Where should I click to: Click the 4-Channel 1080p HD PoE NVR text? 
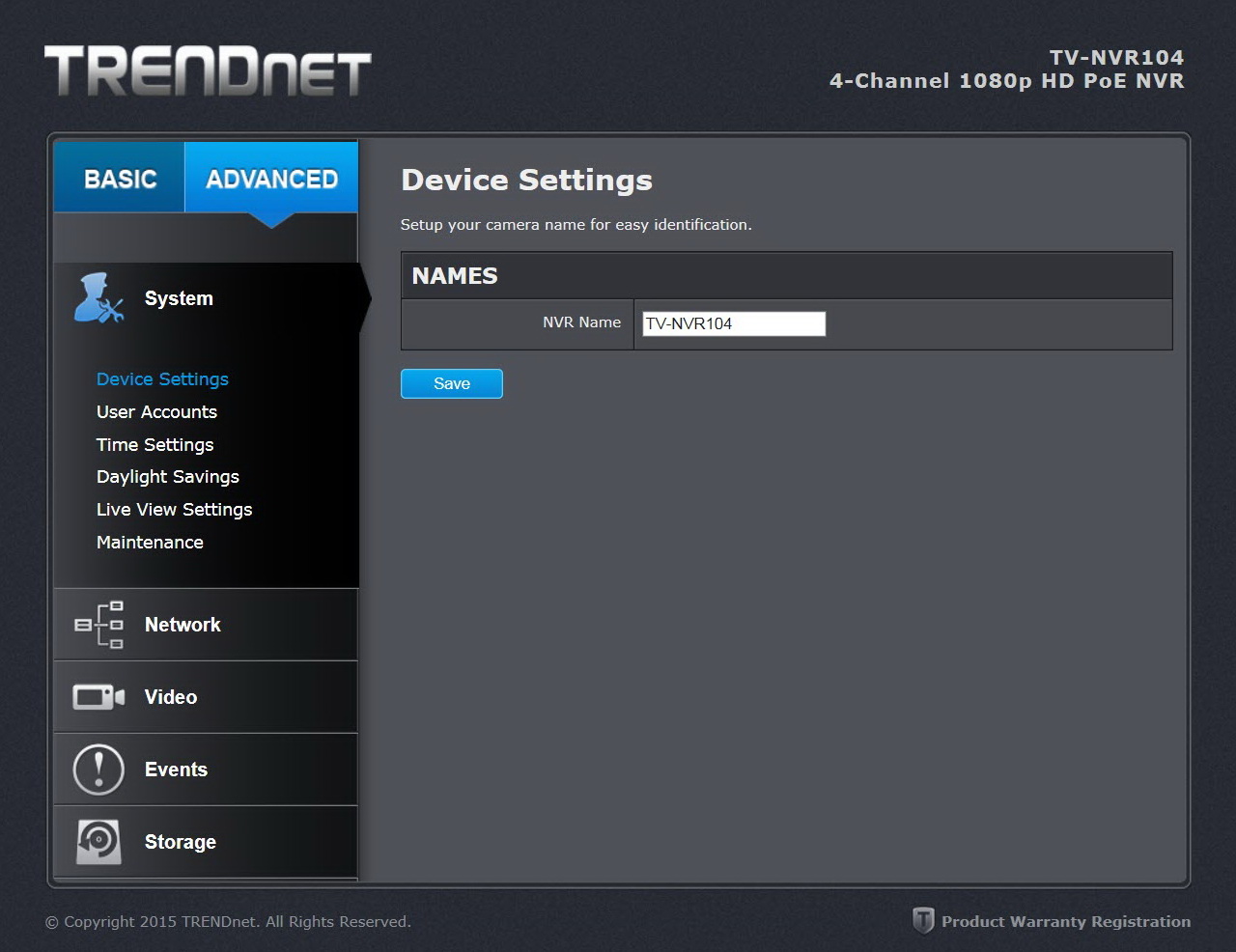pyautogui.click(x=1006, y=81)
